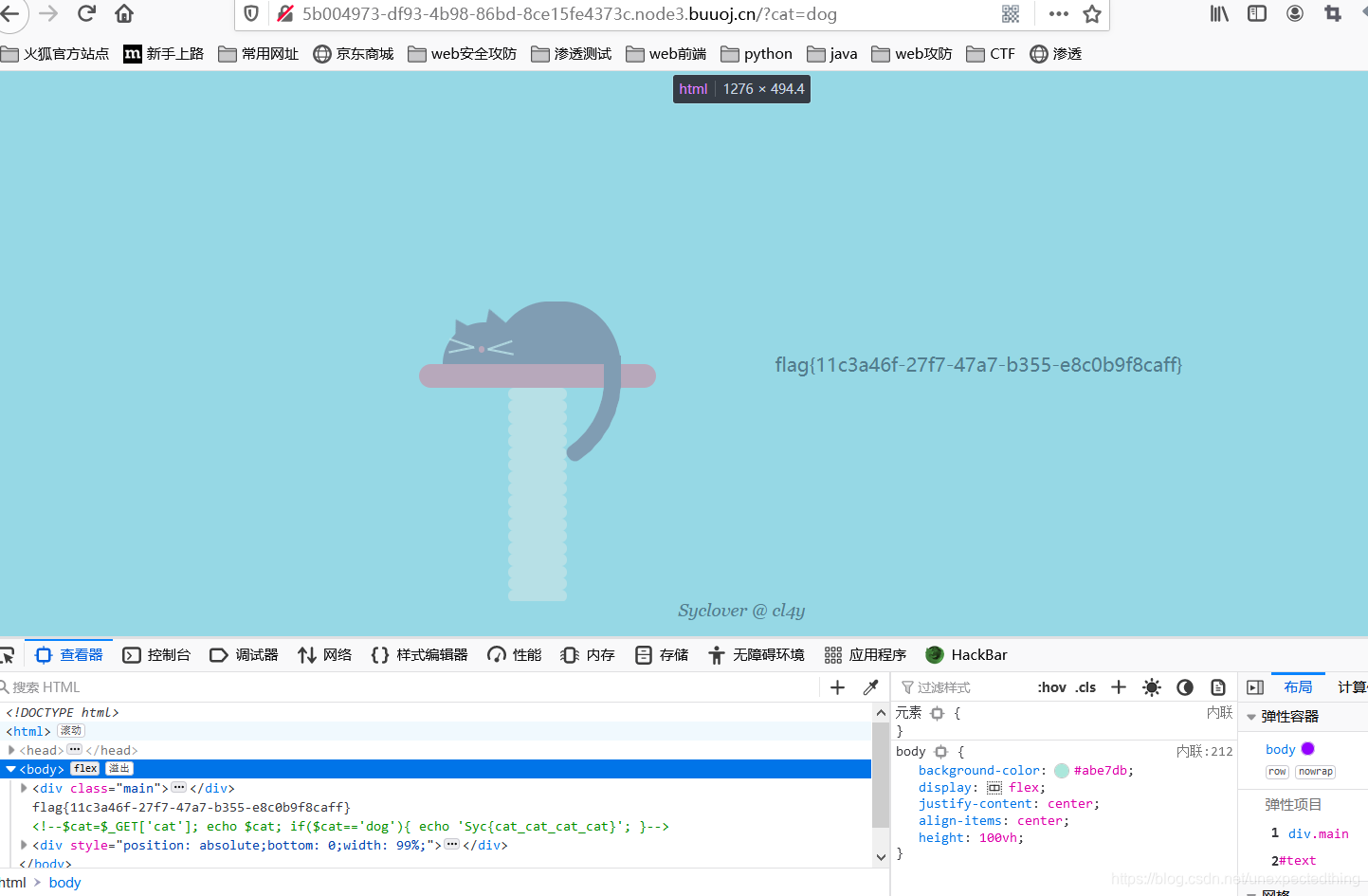Toggle the .cls class panel
The height and width of the screenshot is (896, 1368).
click(1085, 687)
